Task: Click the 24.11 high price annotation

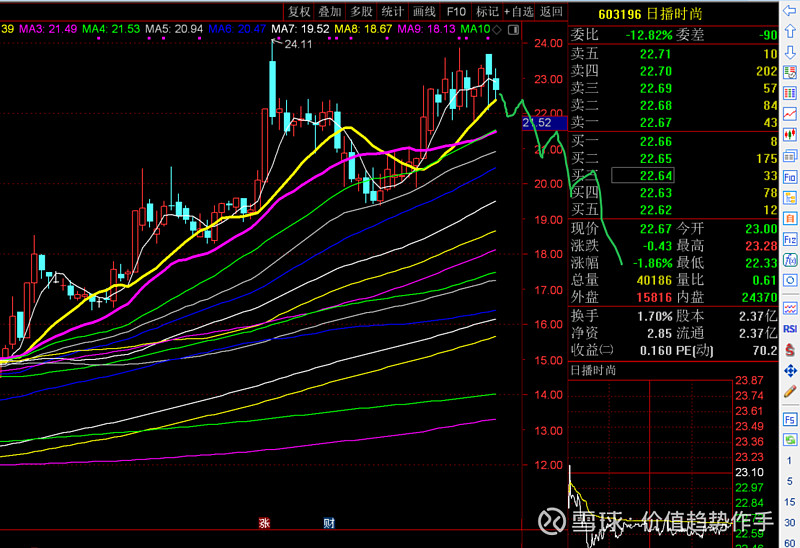Action: [298, 44]
